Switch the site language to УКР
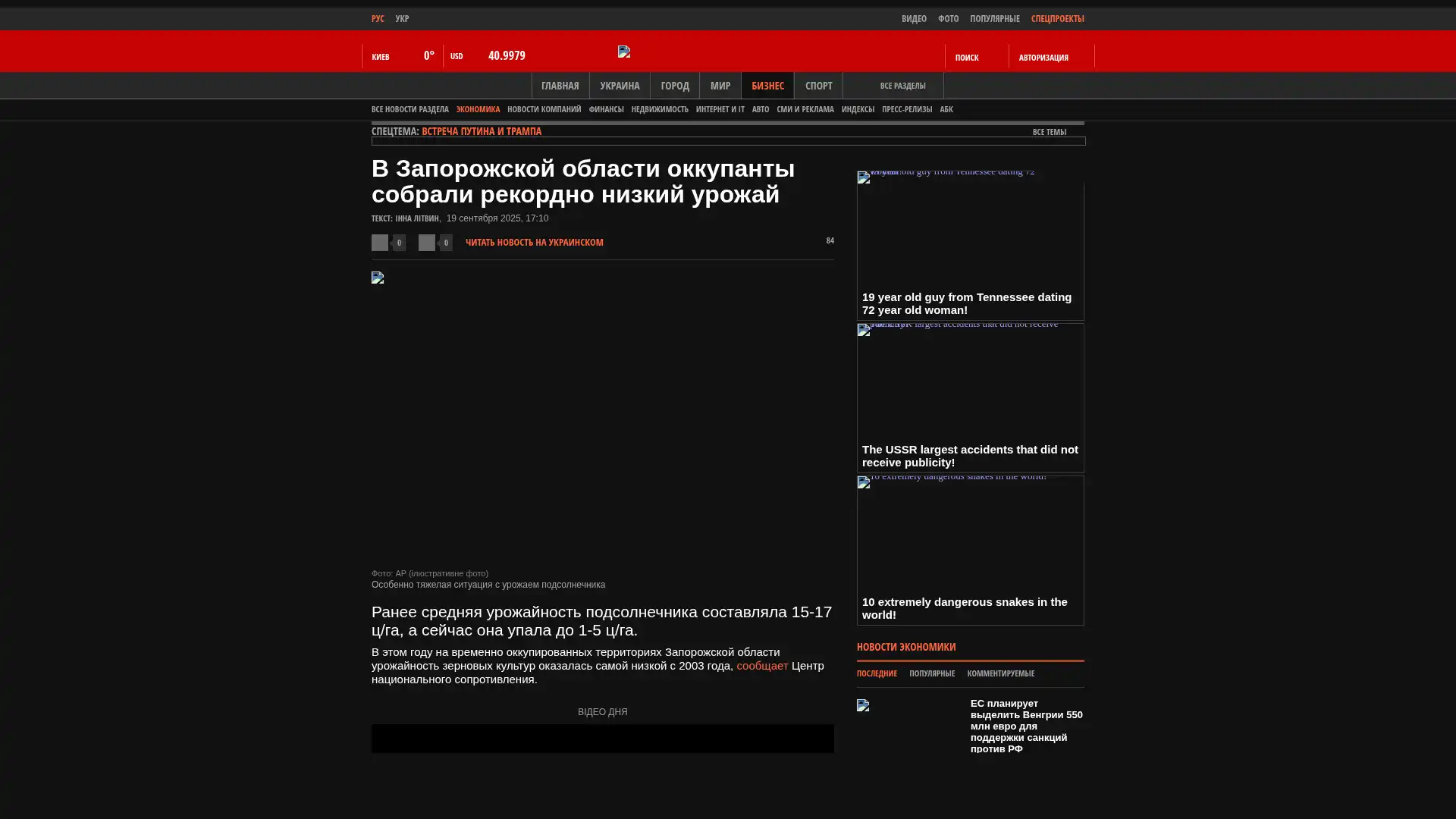The image size is (1456, 819). 402,19
